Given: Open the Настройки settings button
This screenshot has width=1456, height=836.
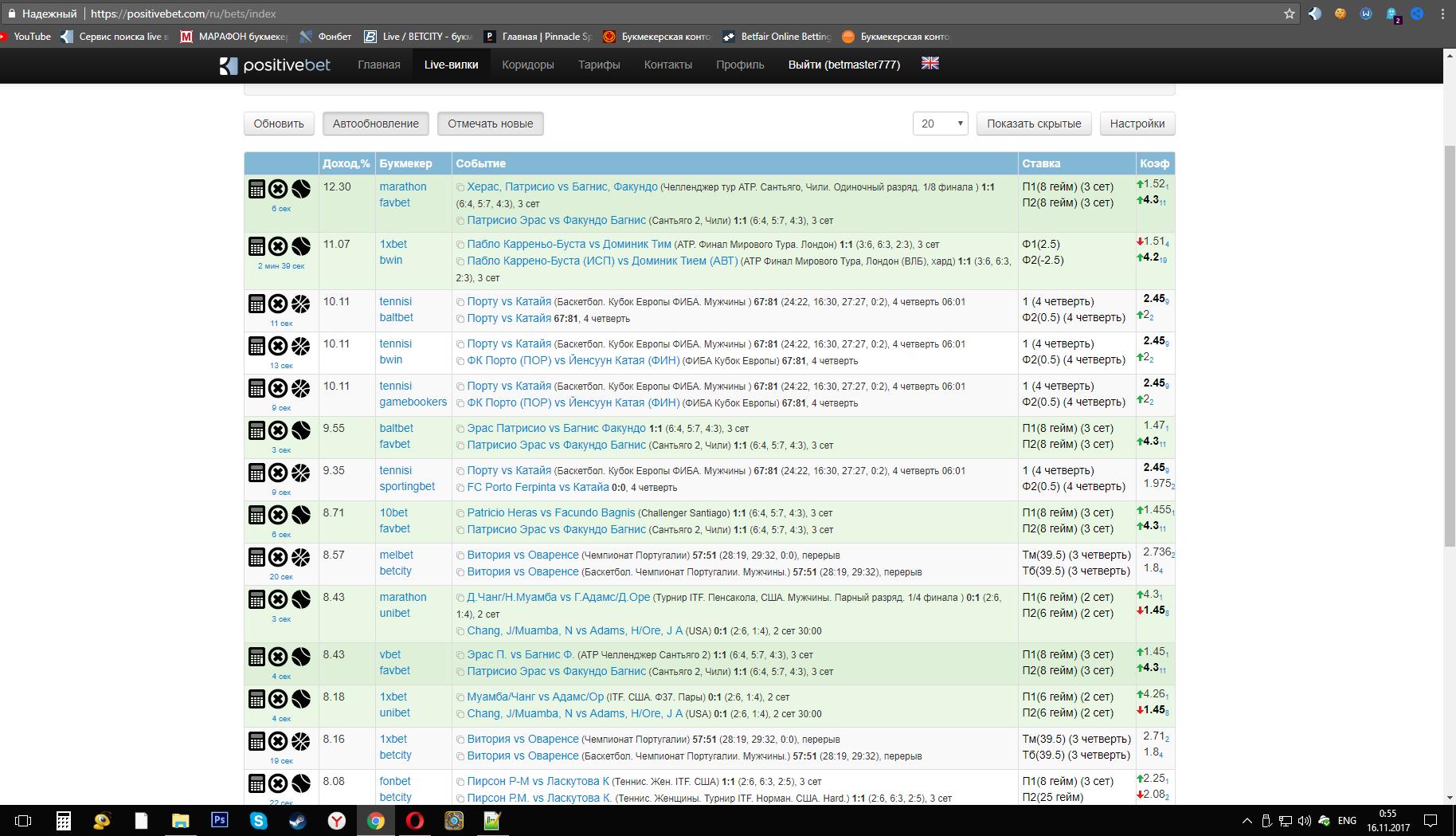Looking at the screenshot, I should click(1137, 124).
